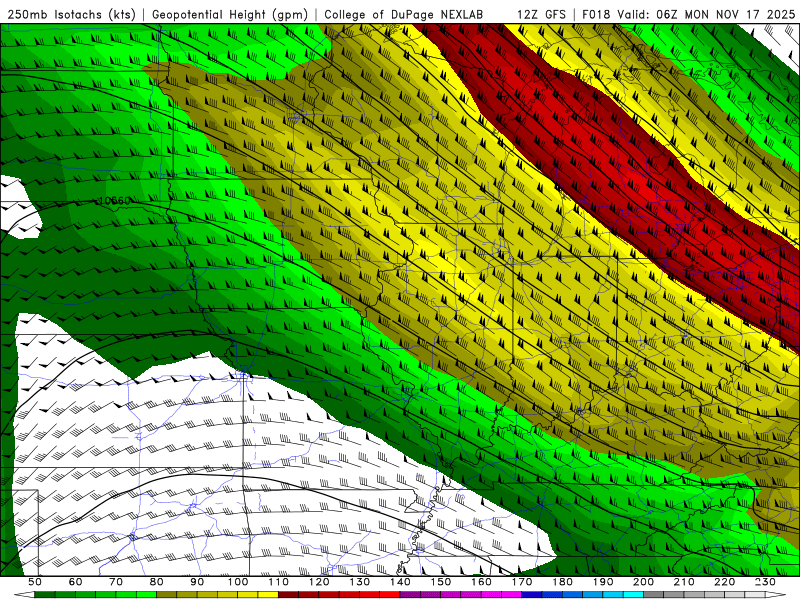800x600 pixels.
Task: Click the 60 label on the color scale
Action: 76,582
